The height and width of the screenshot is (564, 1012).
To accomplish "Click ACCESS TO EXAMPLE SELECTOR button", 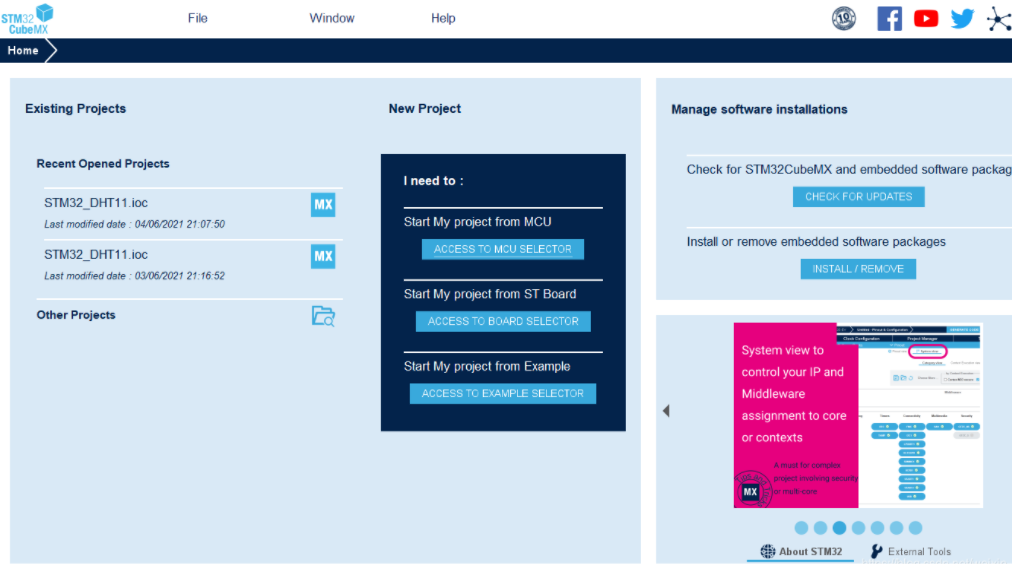I will pos(503,394).
